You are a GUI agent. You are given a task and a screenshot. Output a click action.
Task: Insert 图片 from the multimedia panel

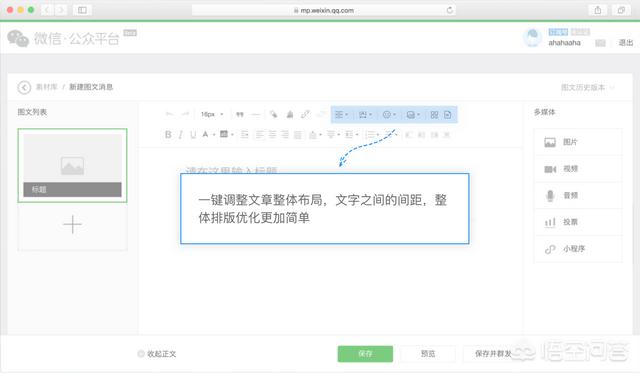click(578, 142)
